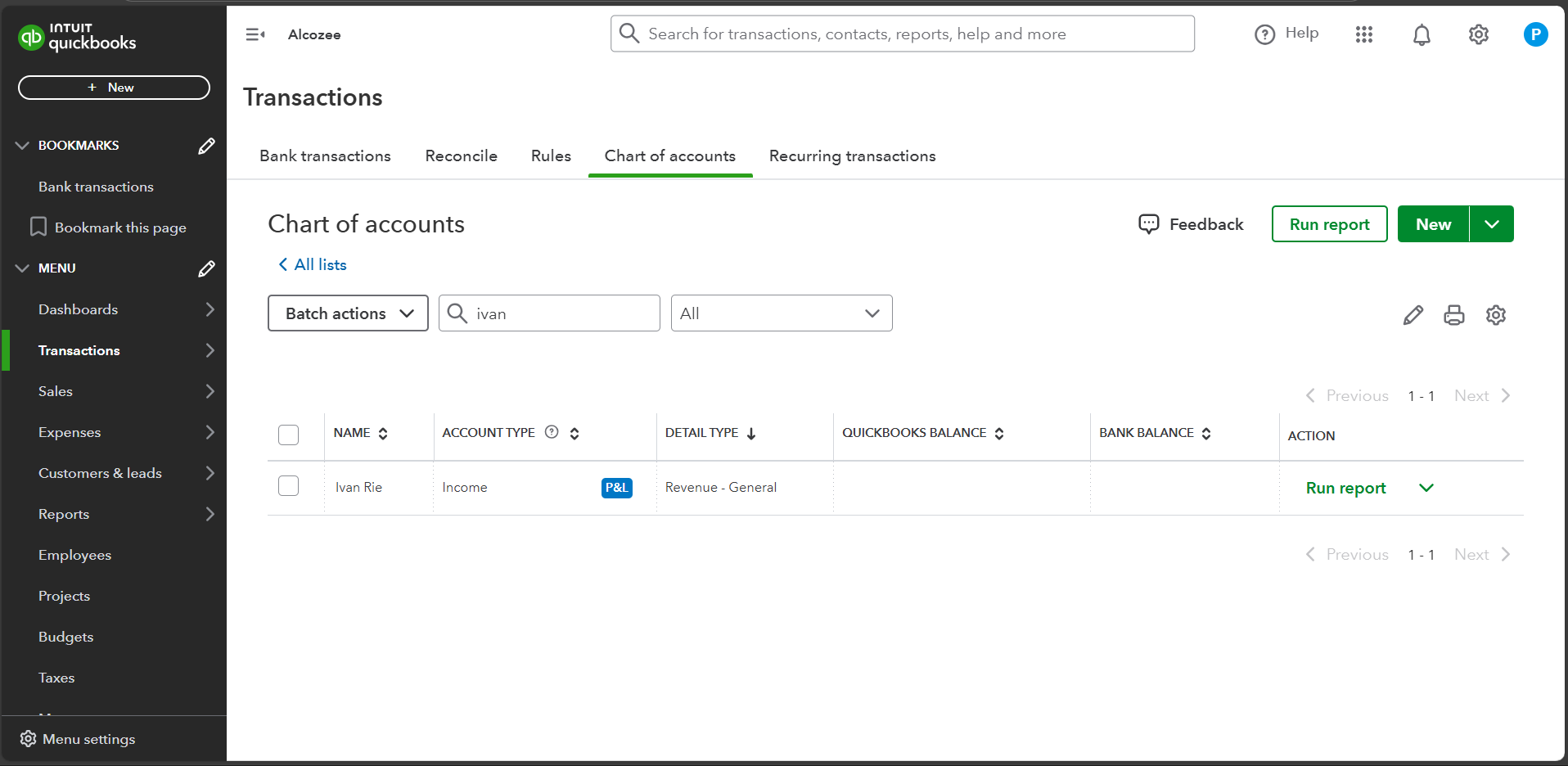Click Run report button beside Feedback
This screenshot has width=1568, height=766.
[1329, 224]
